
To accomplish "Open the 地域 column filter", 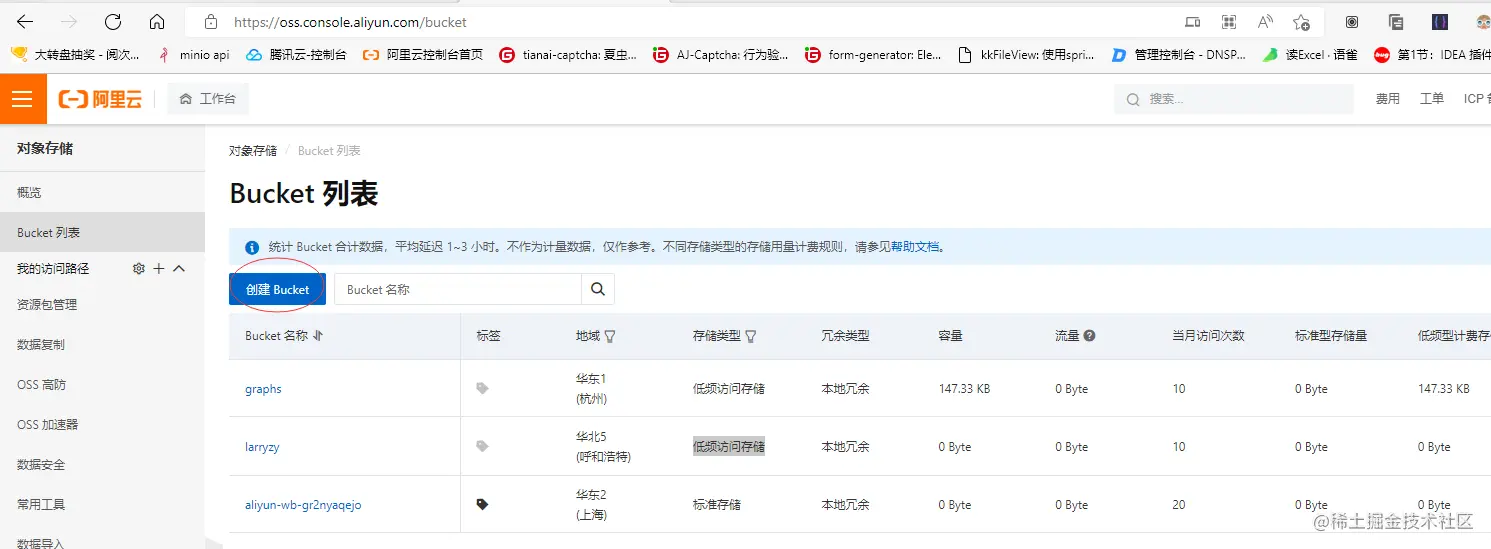I will (x=610, y=336).
